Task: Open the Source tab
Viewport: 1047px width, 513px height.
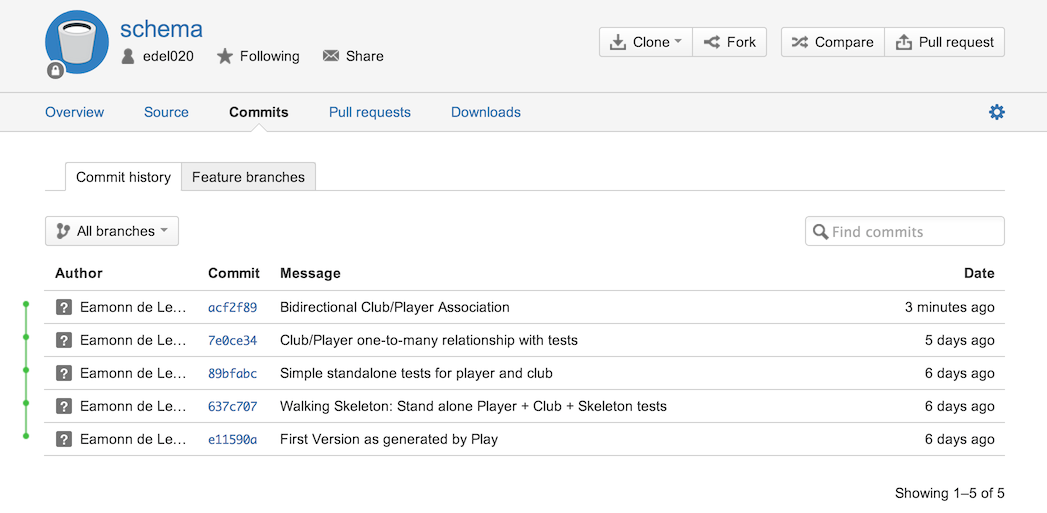Action: pos(166,112)
